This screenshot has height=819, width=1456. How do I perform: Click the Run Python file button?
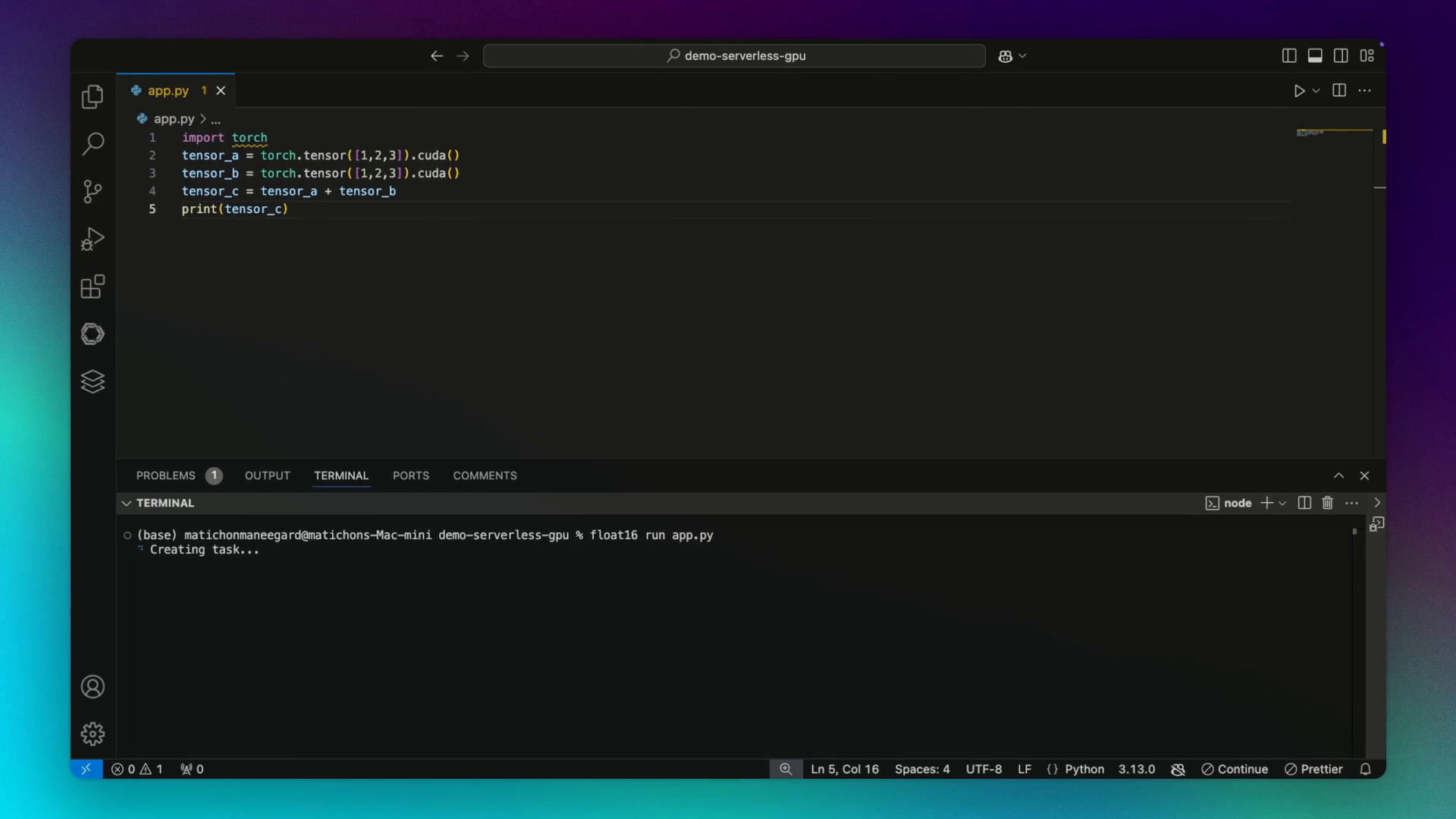click(1299, 91)
